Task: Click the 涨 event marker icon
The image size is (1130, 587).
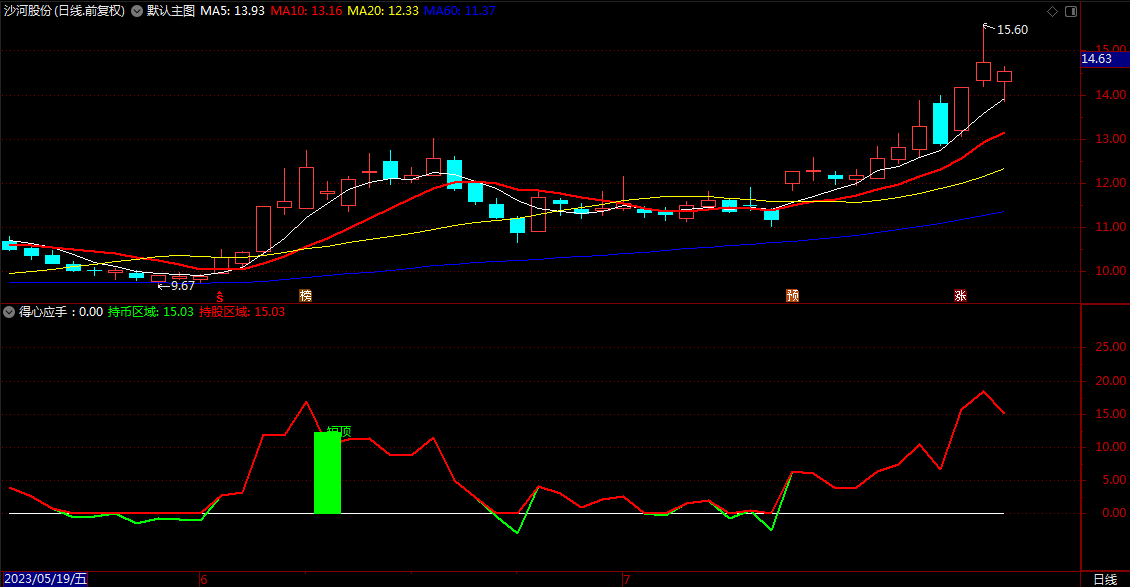Action: pyautogui.click(x=960, y=295)
